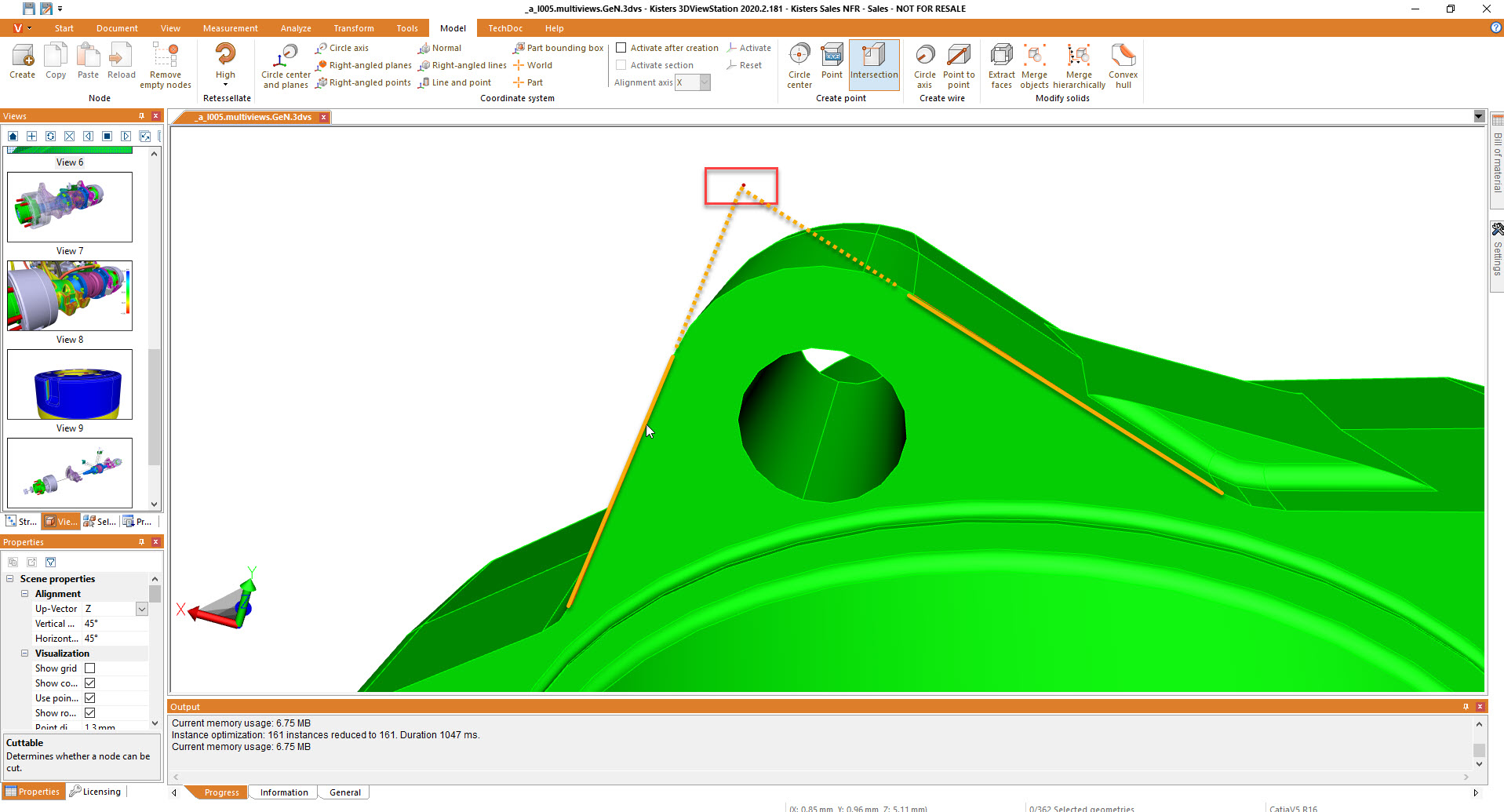Open the Measurement ribbon tab
Image resolution: width=1504 pixels, height=812 pixels.
point(230,28)
